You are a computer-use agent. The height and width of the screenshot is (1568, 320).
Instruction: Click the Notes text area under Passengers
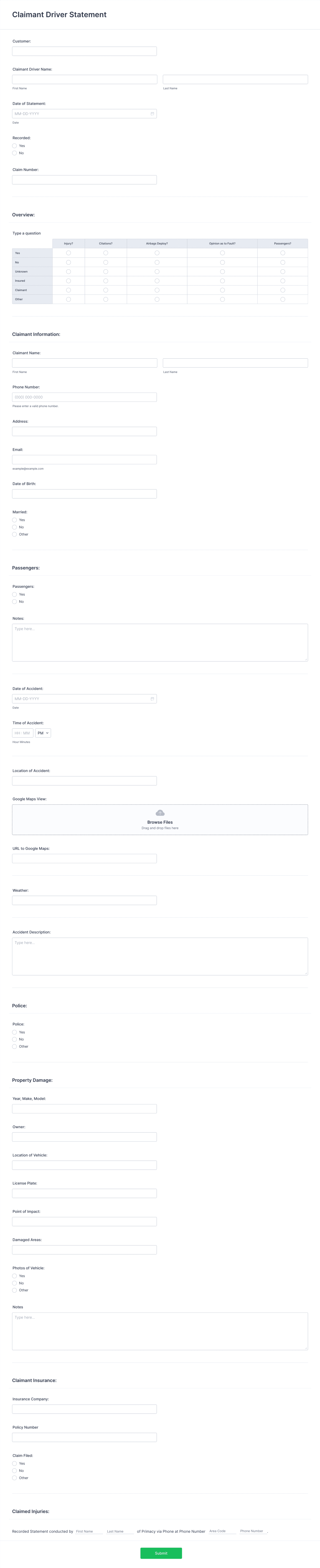click(x=160, y=642)
